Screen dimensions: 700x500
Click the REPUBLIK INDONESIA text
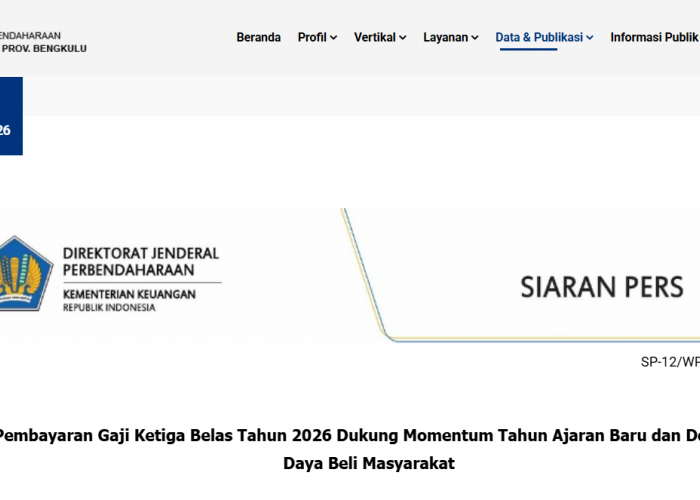(109, 308)
